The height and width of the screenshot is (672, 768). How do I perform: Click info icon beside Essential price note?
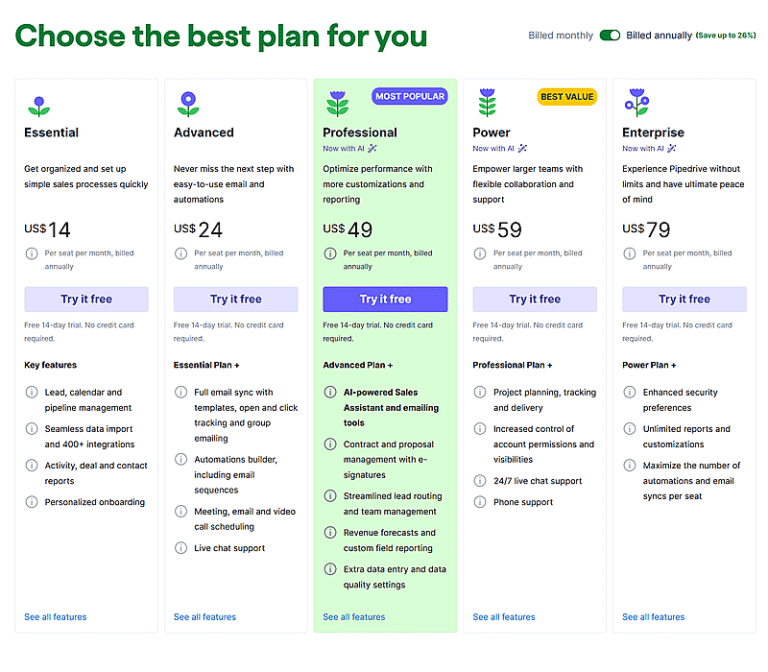pos(31,254)
